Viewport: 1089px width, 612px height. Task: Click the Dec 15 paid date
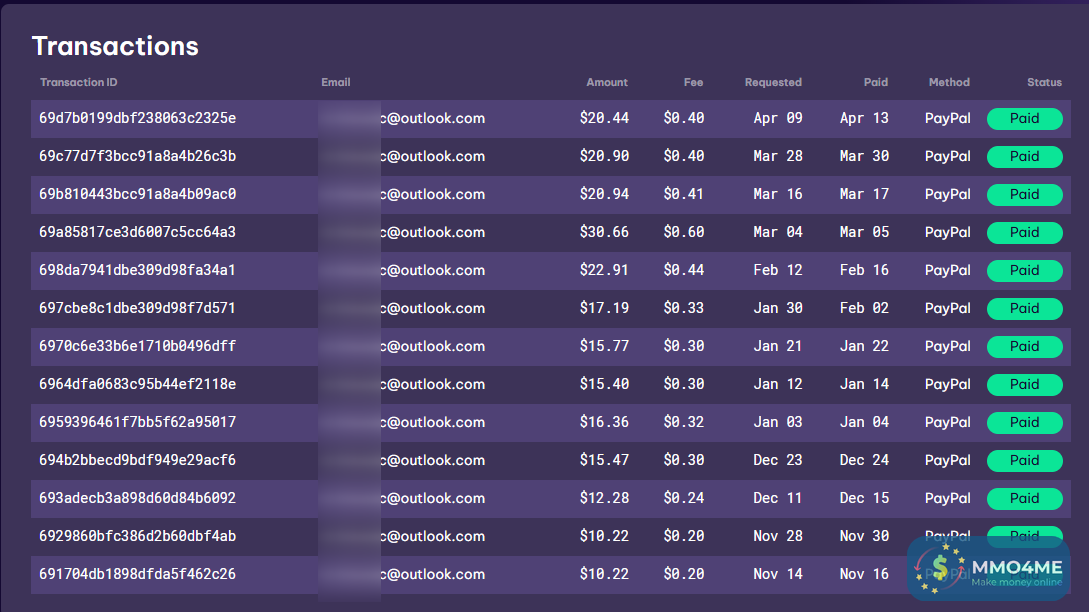[864, 498]
